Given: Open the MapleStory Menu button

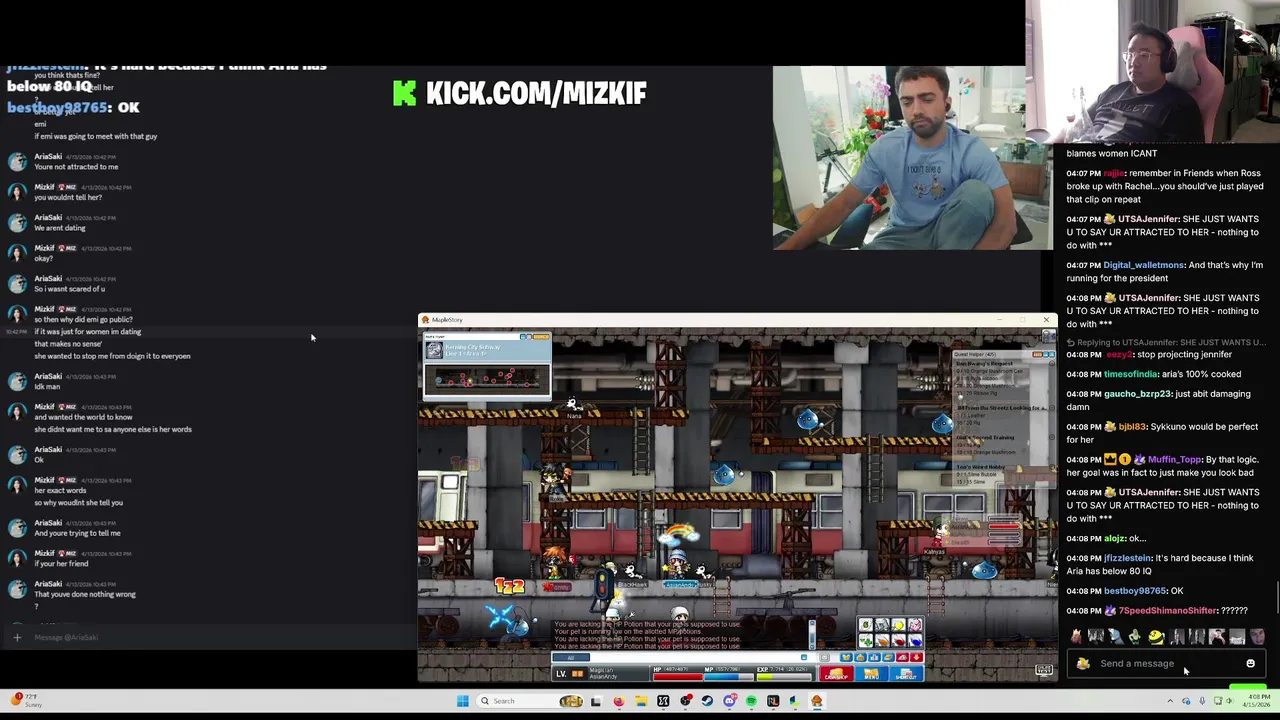Looking at the screenshot, I should pos(871,673).
